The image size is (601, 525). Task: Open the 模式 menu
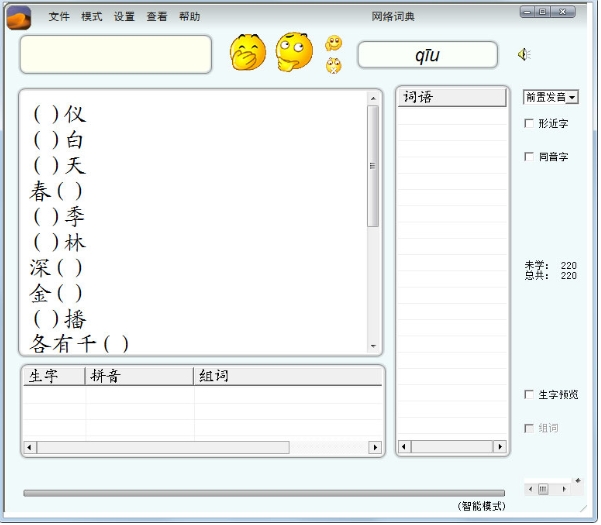pos(92,16)
